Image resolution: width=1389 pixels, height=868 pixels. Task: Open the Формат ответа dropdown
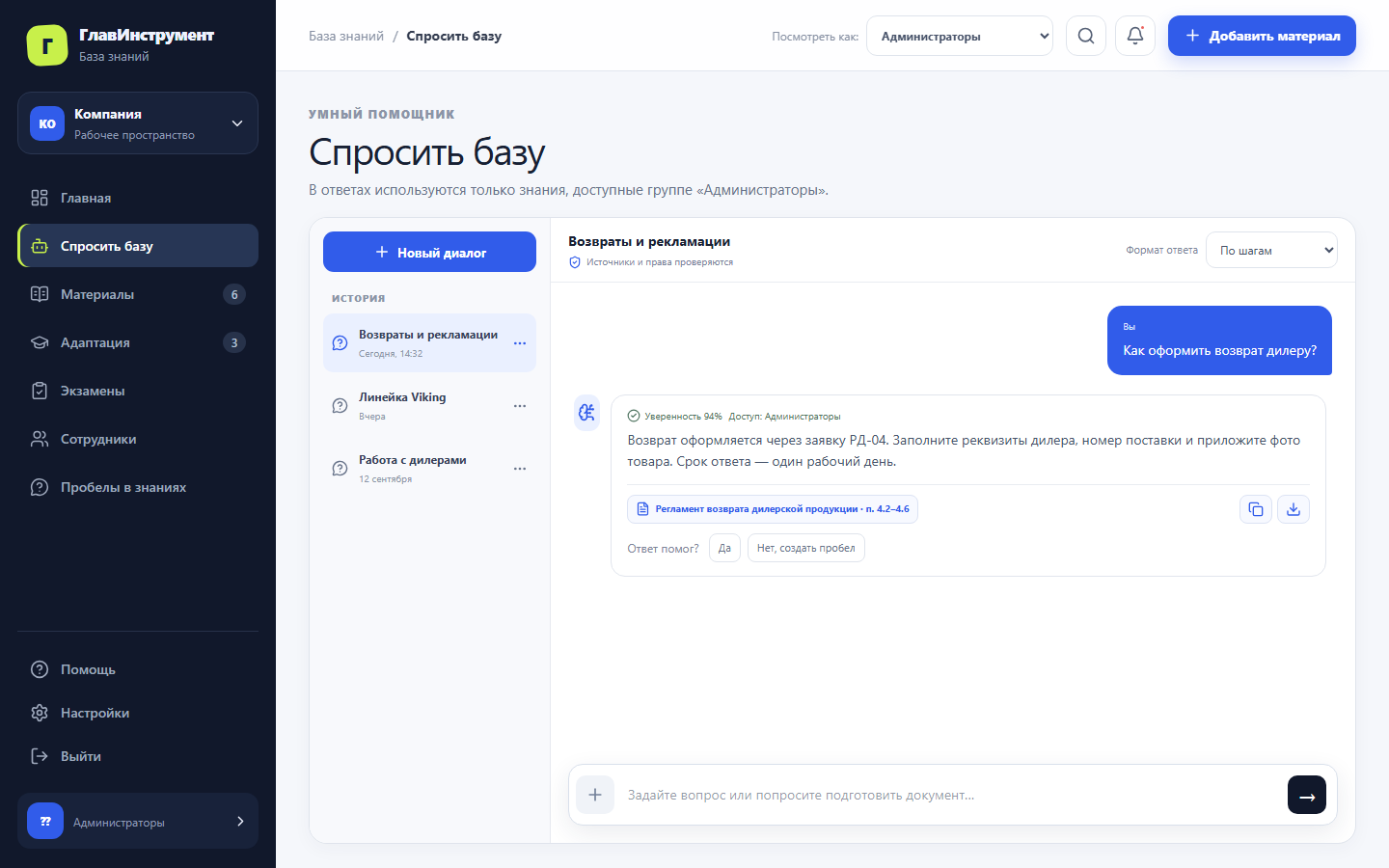1271,250
